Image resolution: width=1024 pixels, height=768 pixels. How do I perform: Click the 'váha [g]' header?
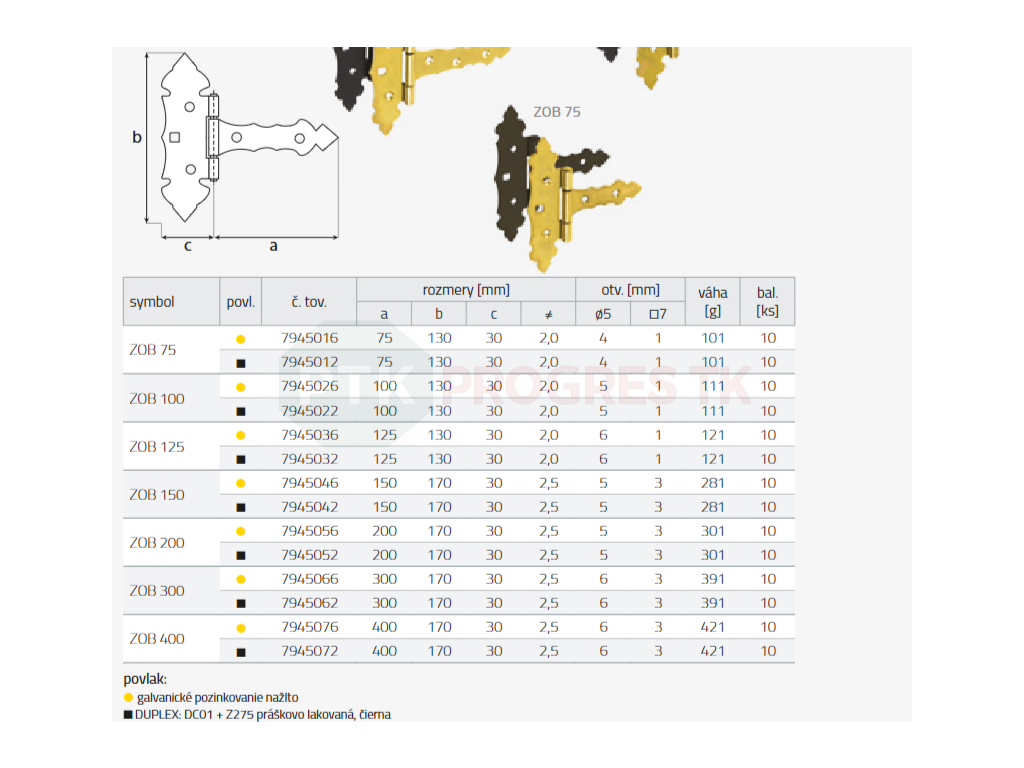coord(712,302)
